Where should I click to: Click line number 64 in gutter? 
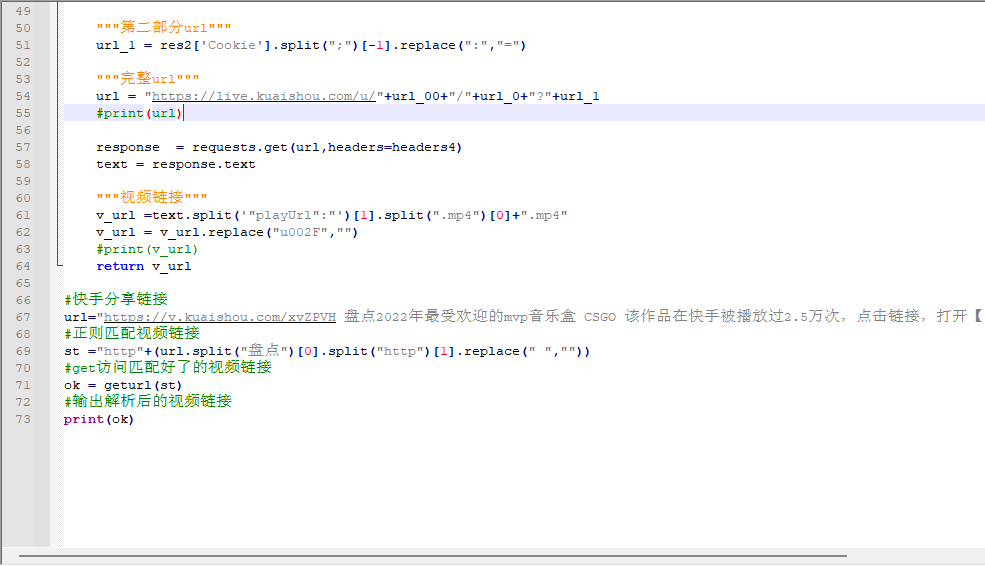coord(23,266)
